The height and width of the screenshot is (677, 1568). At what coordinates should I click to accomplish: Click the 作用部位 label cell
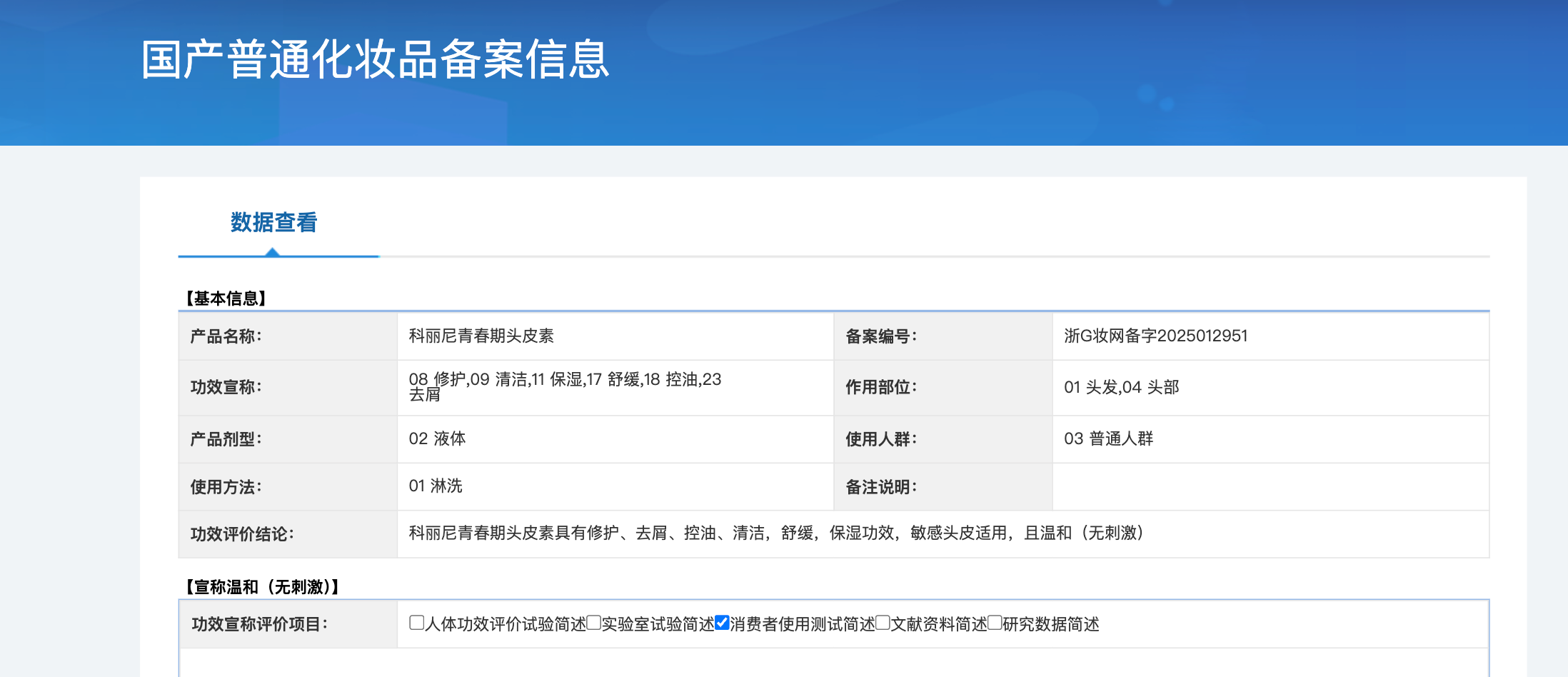tap(943, 388)
